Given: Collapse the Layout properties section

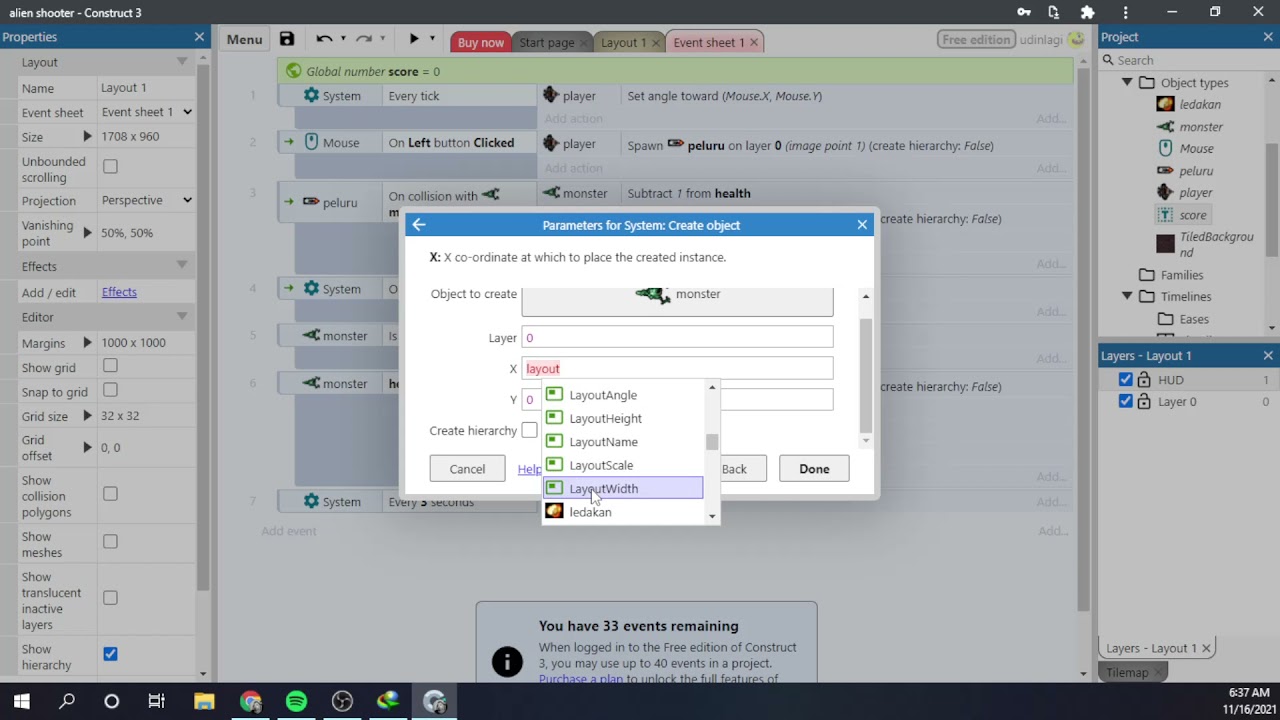Looking at the screenshot, I should (x=182, y=62).
